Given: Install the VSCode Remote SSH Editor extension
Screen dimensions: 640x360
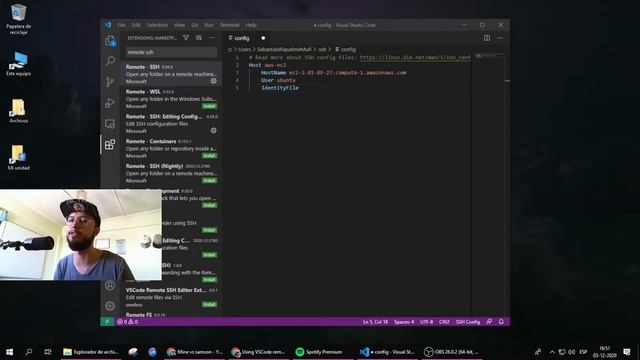Looking at the screenshot, I should click(209, 304).
